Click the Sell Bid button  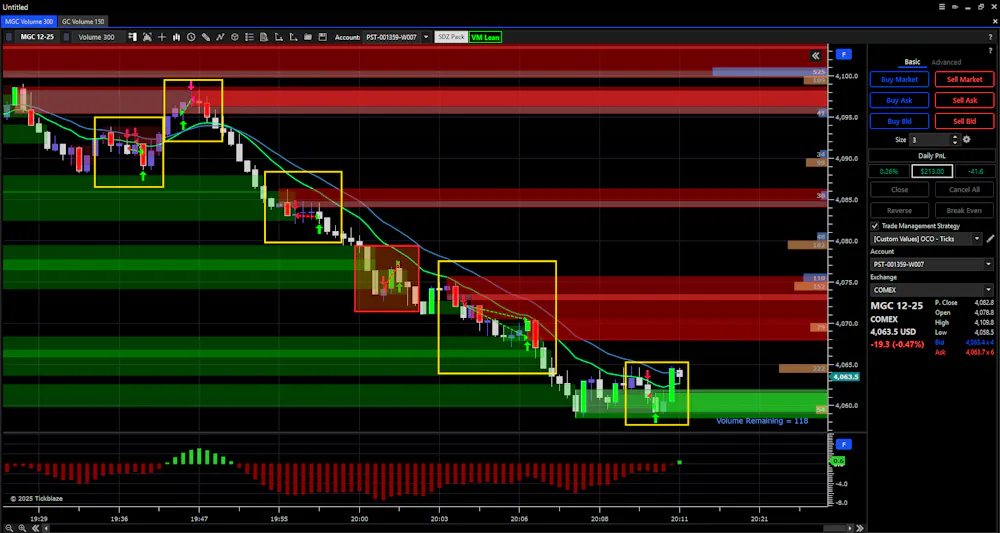click(964, 120)
